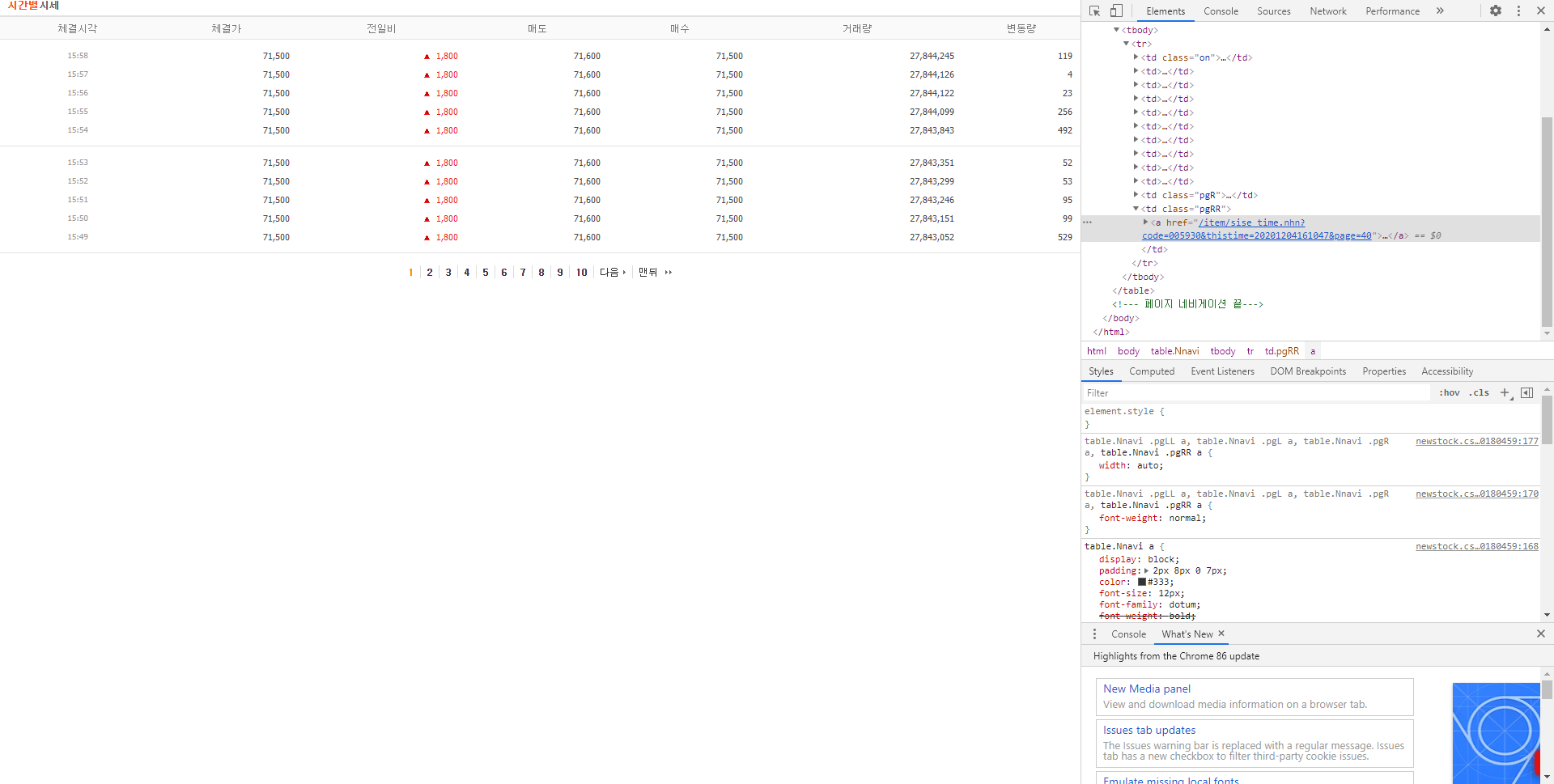This screenshot has width=1554, height=784.
Task: Select the Styles tab
Action: pos(1101,371)
